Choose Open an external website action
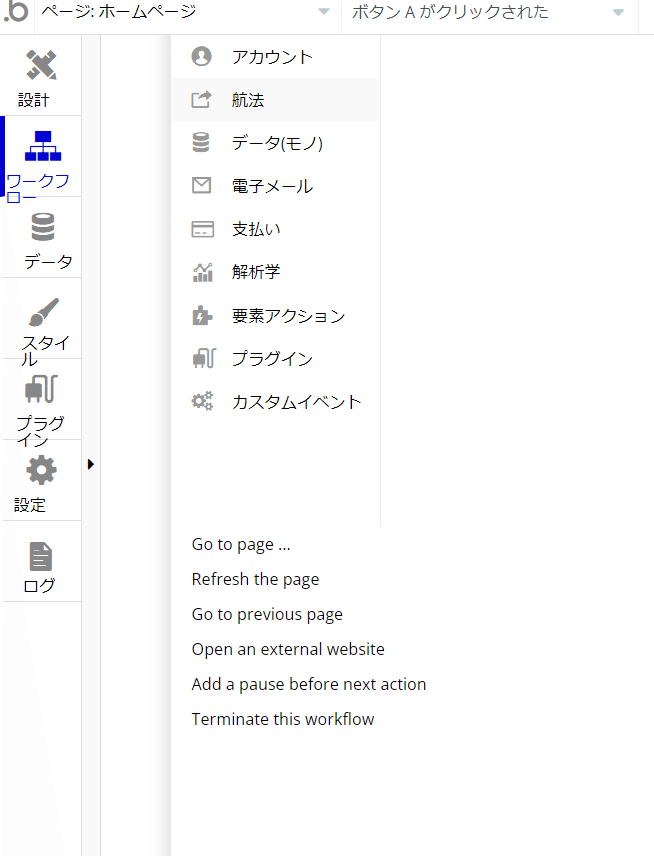 coord(288,650)
